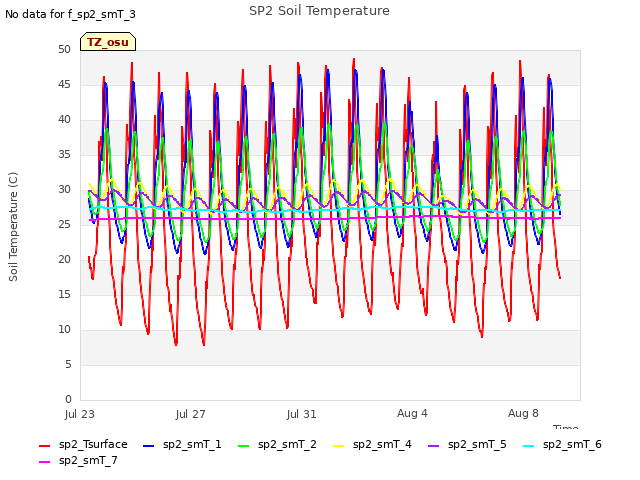This screenshot has width=640, height=480.
Task: Toggle the sp2_smT_4 legend entry
Action: (x=372, y=444)
